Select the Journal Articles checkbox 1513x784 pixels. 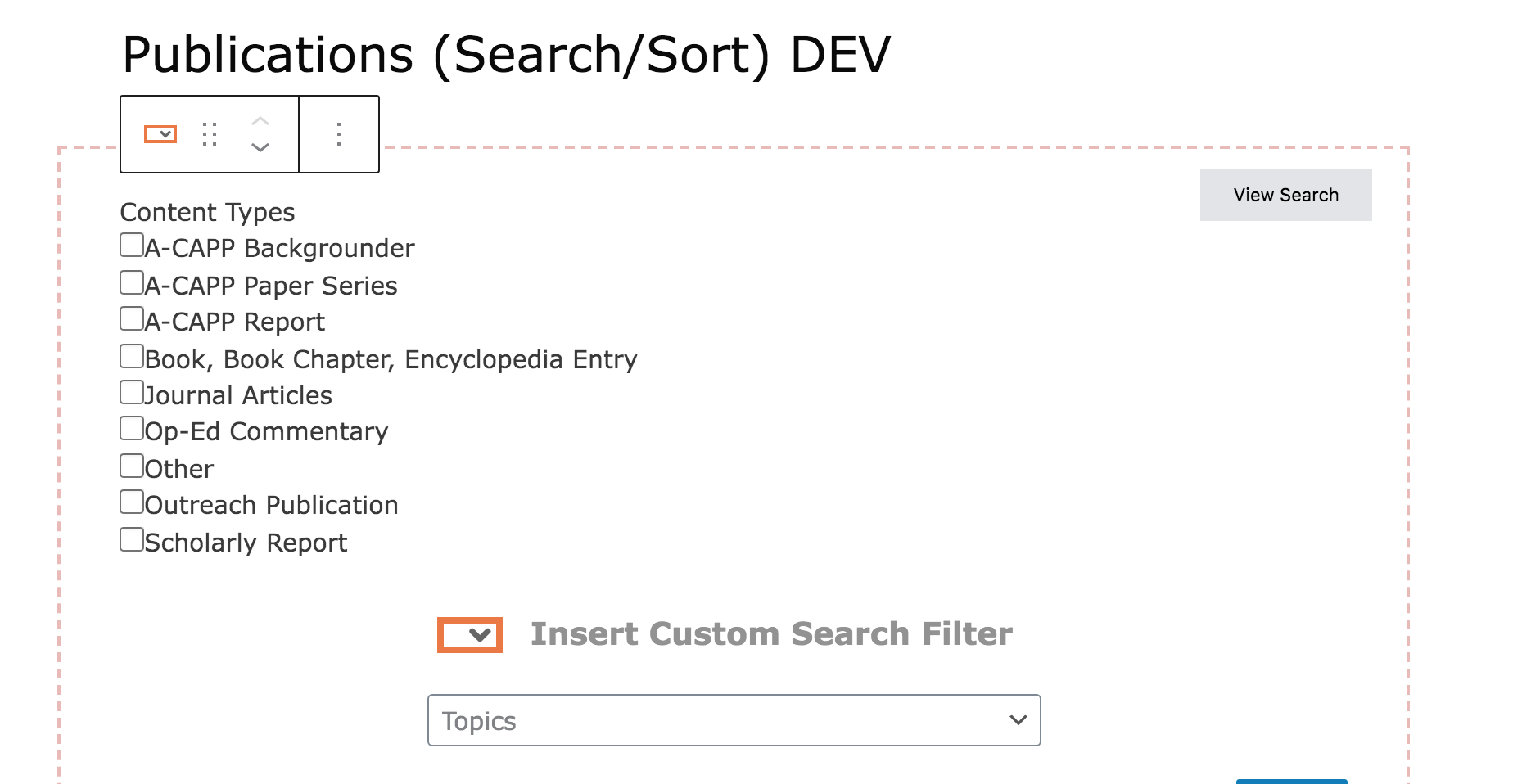pos(132,392)
